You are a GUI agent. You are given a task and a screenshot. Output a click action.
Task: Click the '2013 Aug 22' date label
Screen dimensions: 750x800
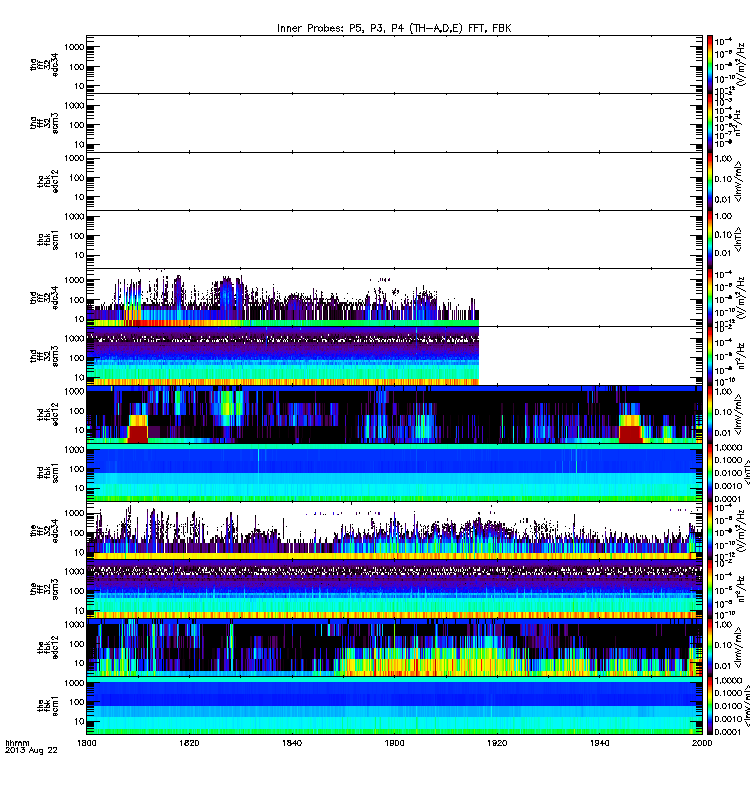coord(31,750)
